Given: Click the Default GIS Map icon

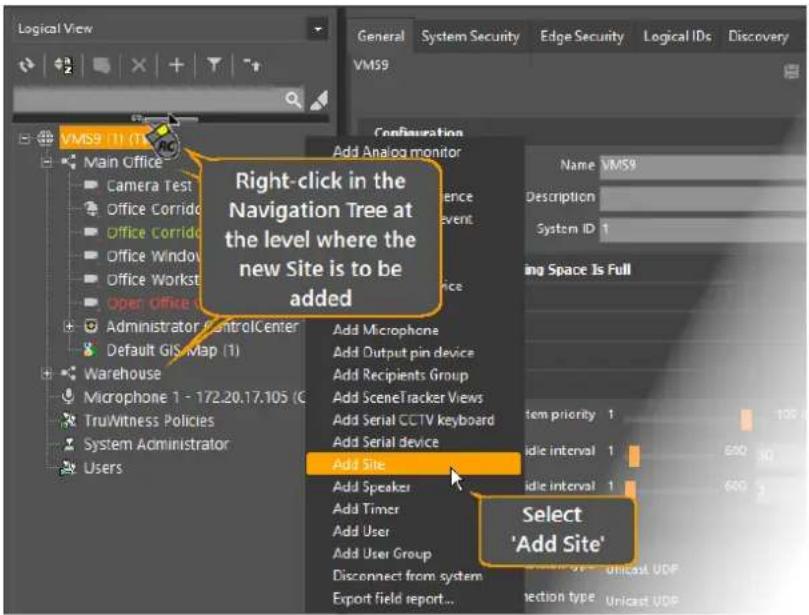Looking at the screenshot, I should click(90, 350).
